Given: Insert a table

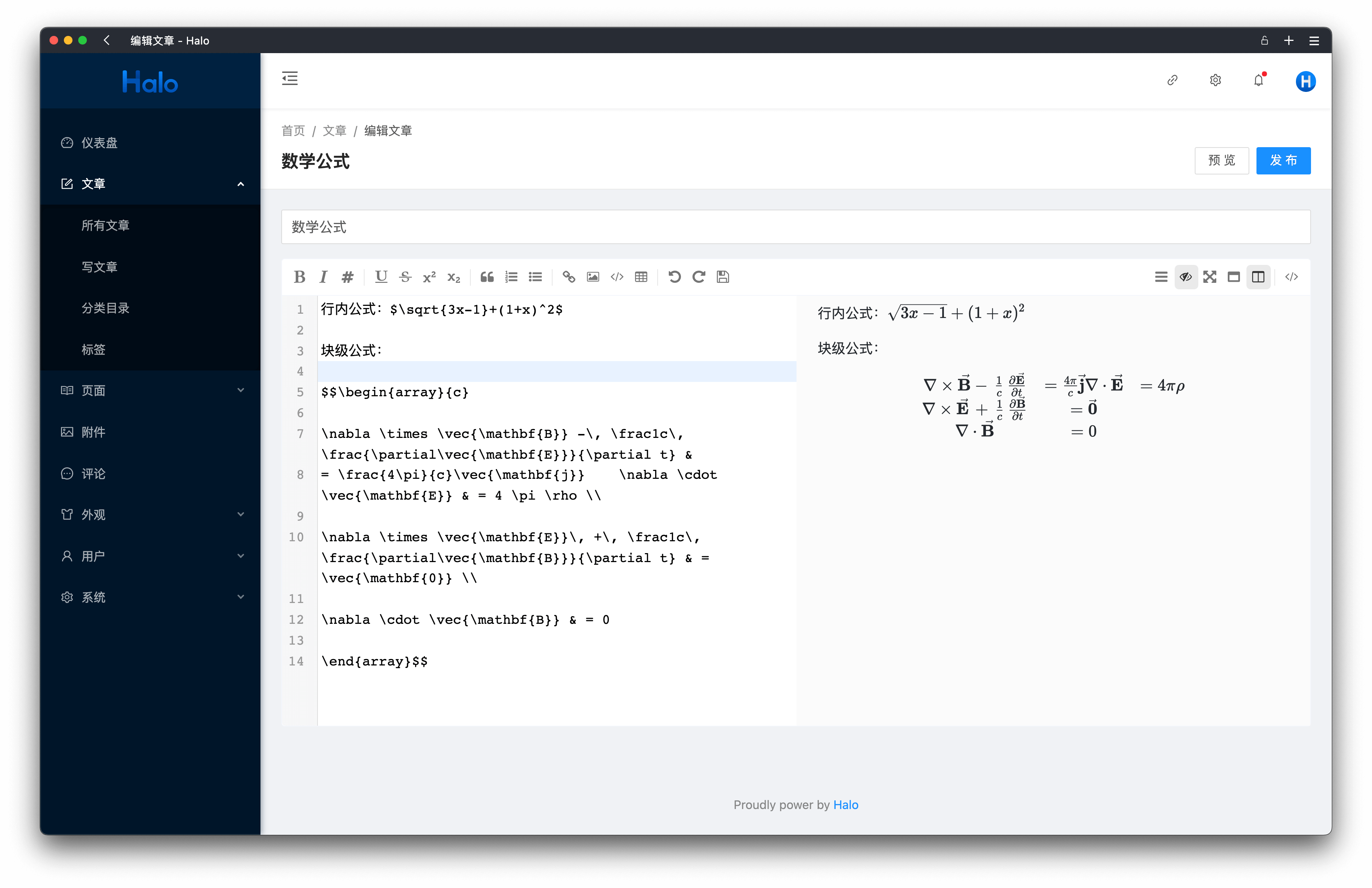Looking at the screenshot, I should pyautogui.click(x=642, y=277).
